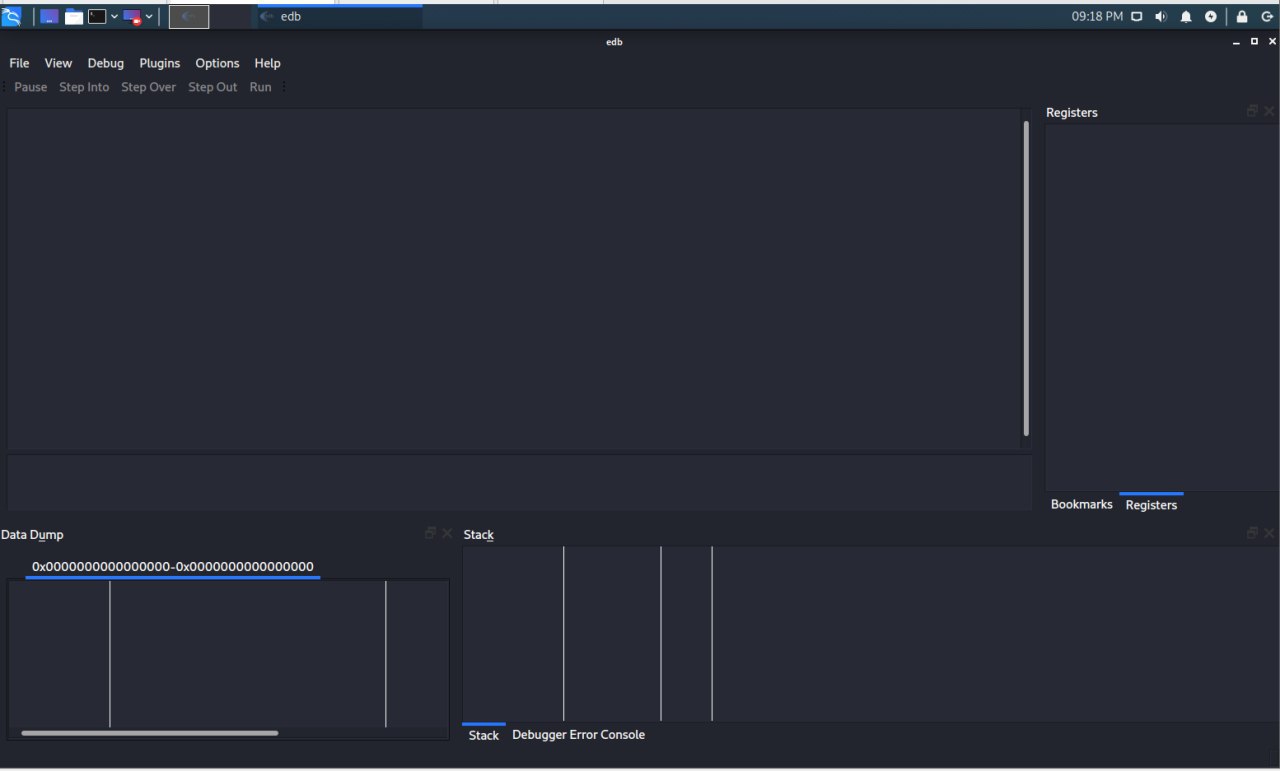
Task: Click the Step Over toolbar button
Action: pos(148,87)
